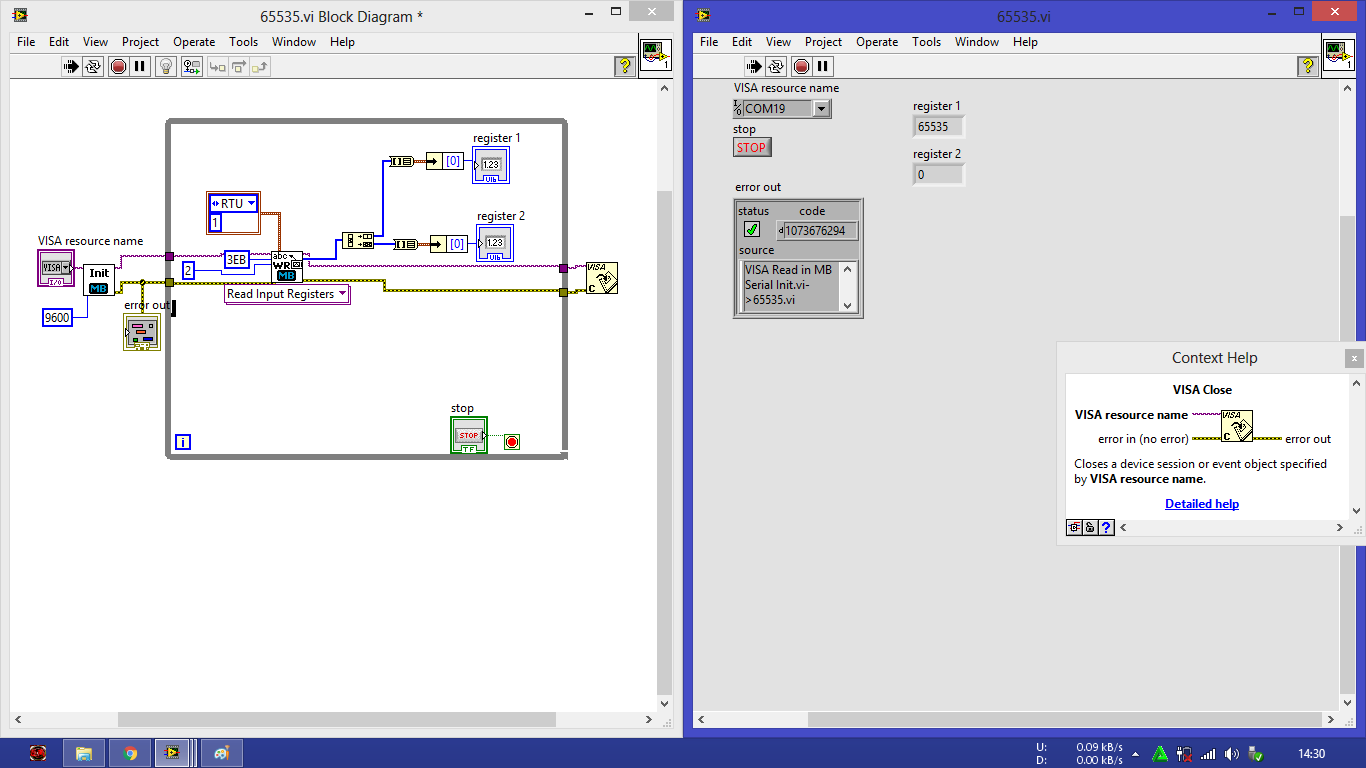The height and width of the screenshot is (768, 1366).
Task: Click register 2 indicator showing 0
Action: (x=938, y=174)
